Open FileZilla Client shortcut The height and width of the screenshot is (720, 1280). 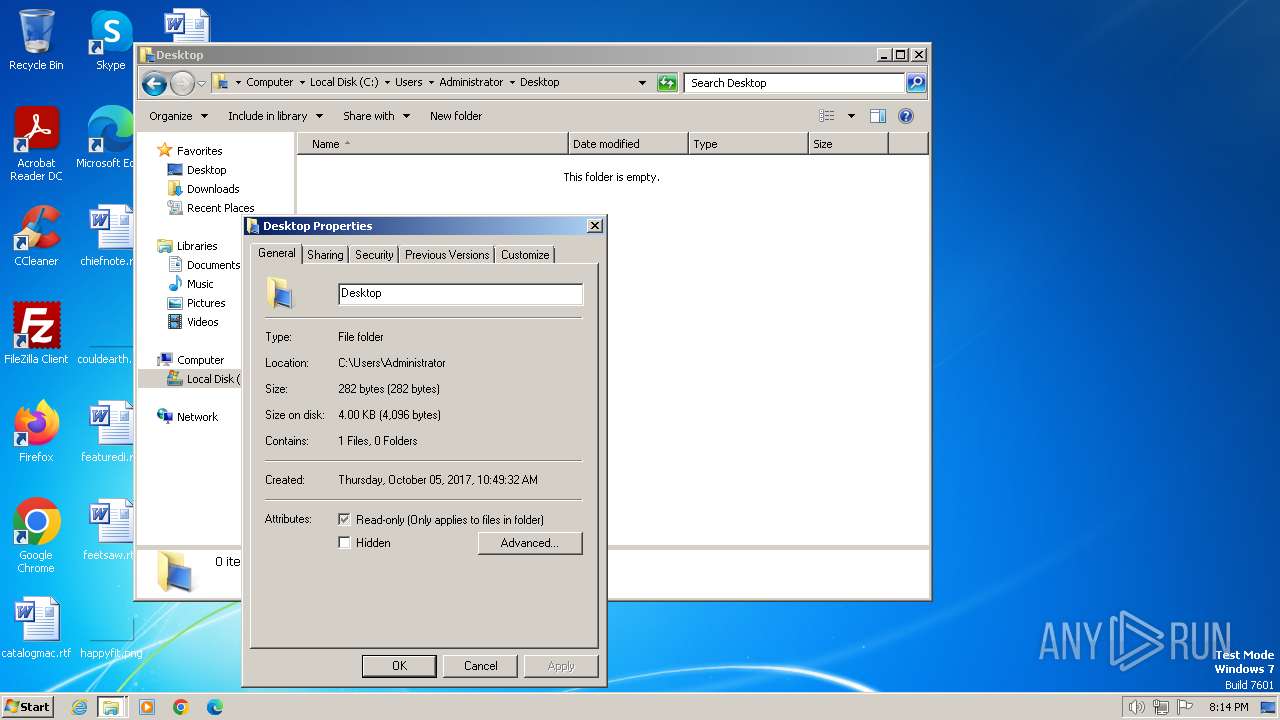36,334
